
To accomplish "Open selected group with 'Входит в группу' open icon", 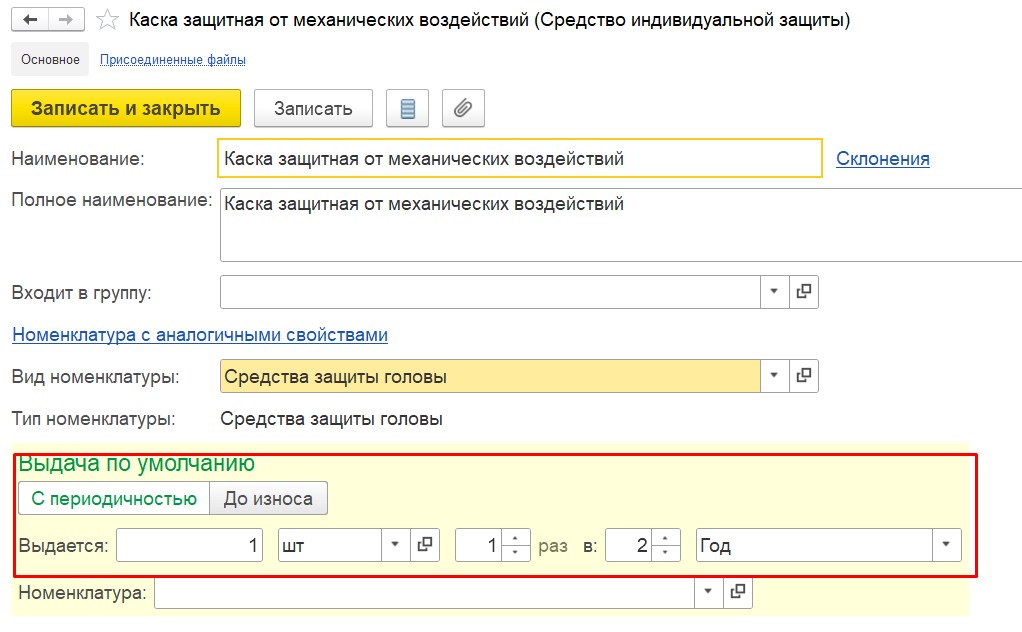I will 804,291.
